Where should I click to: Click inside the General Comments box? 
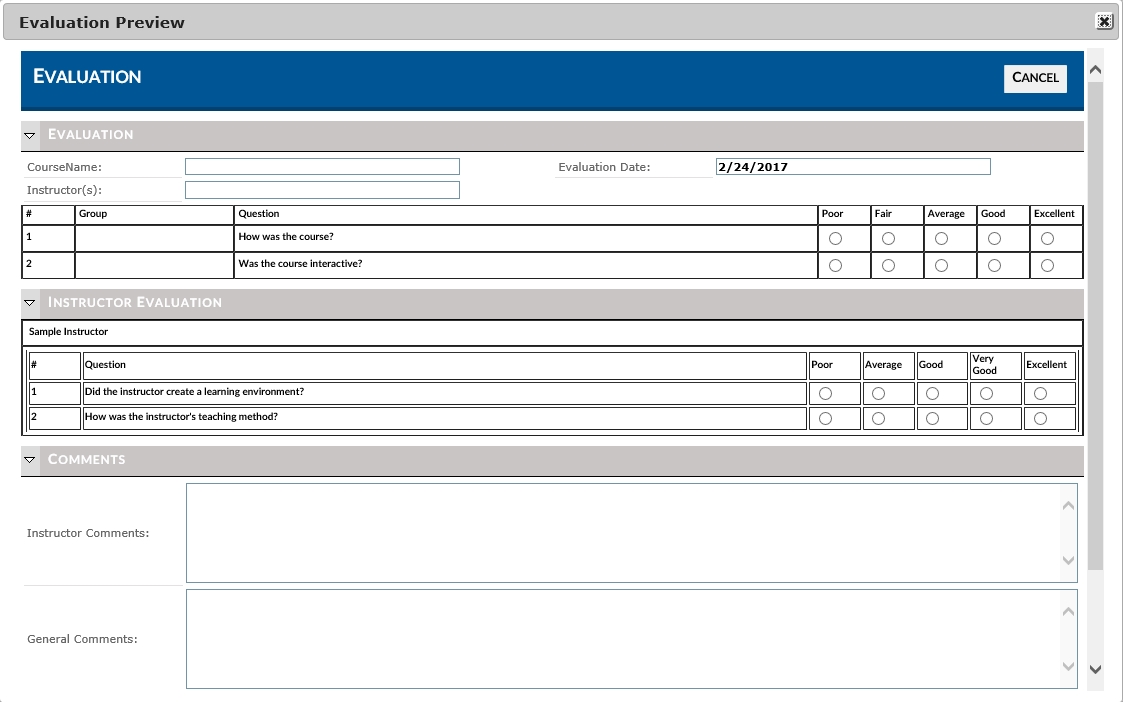pyautogui.click(x=620, y=639)
